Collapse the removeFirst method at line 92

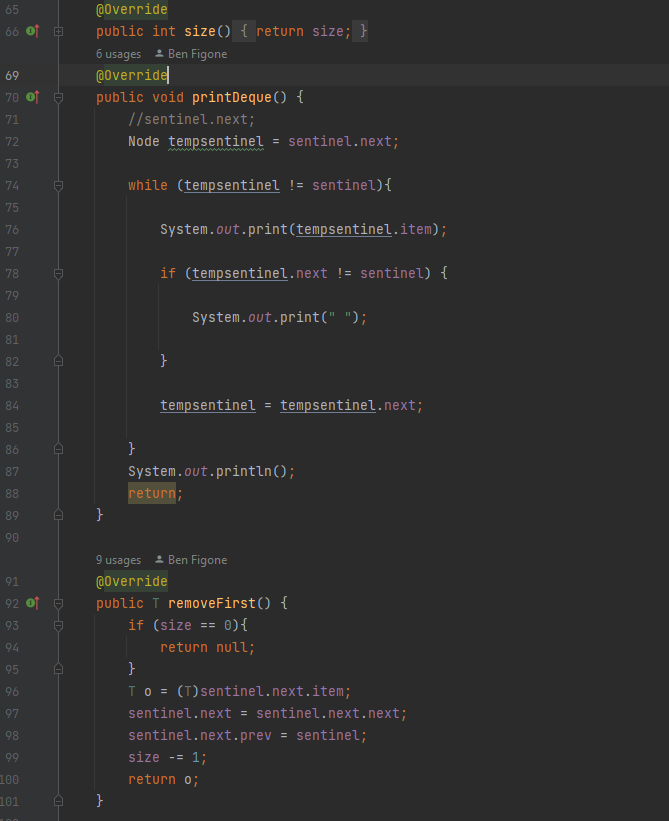point(58,603)
